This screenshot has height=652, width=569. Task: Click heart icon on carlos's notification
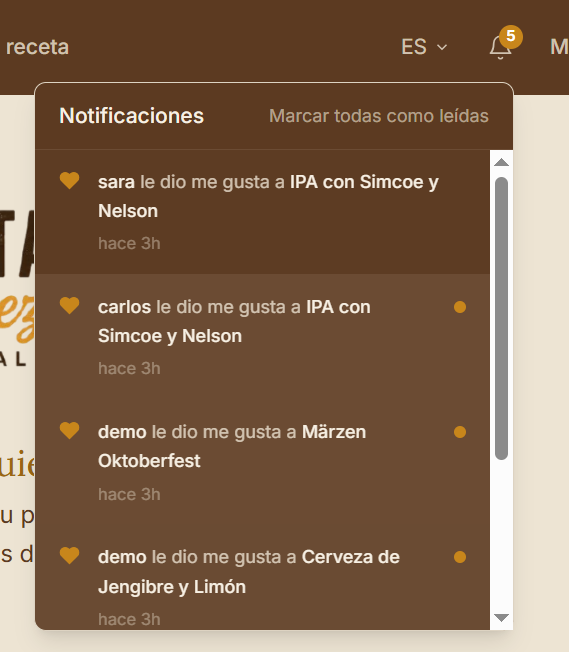pos(69,306)
